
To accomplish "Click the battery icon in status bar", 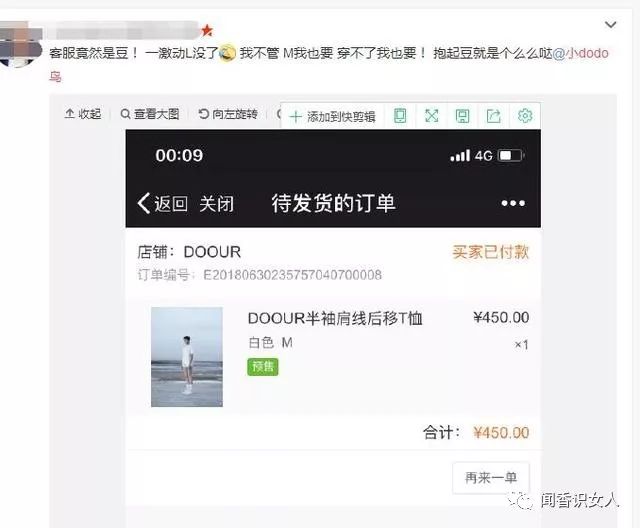I will click(511, 155).
